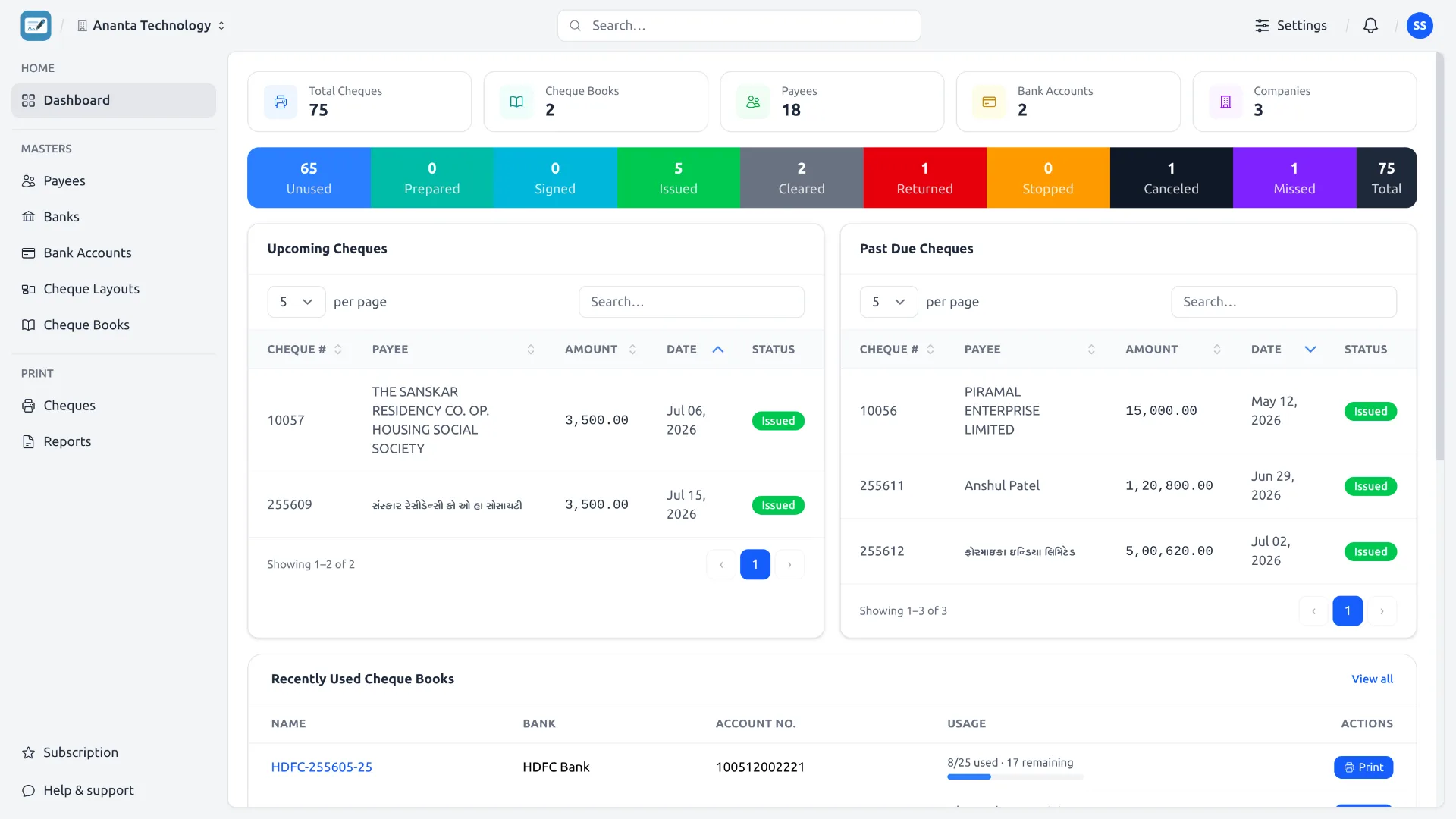Viewport: 1456px width, 819px height.
Task: Sort Past Due Cheques by Amount column
Action: tap(1217, 350)
